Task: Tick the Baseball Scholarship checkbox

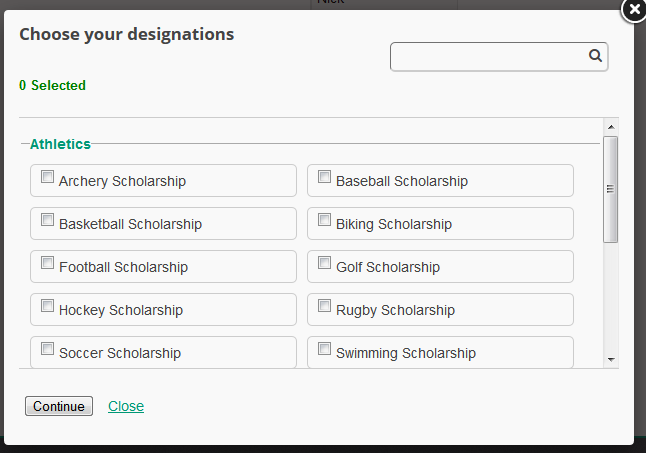Action: 324,177
